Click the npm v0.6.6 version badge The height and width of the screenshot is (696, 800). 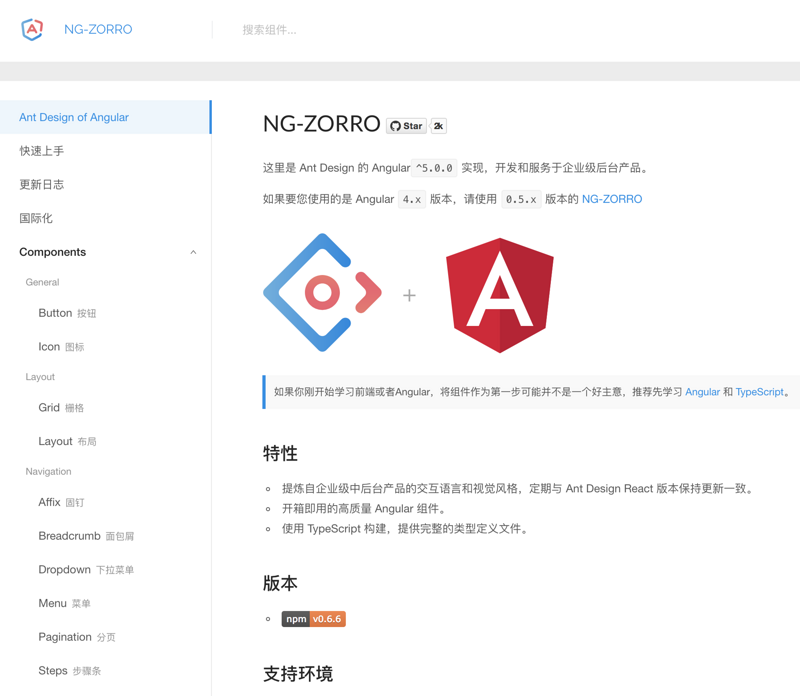click(x=314, y=619)
